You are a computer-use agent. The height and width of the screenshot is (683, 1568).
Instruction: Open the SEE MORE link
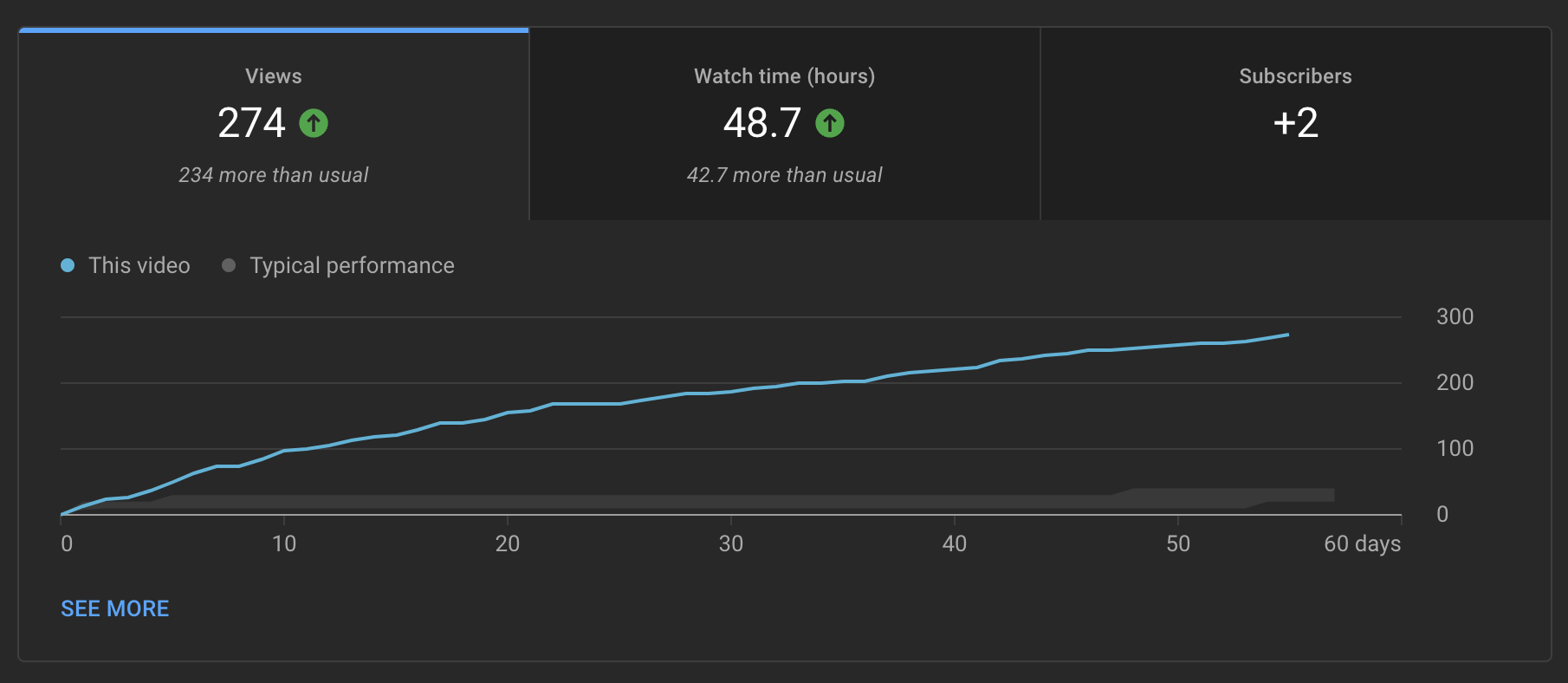click(115, 608)
